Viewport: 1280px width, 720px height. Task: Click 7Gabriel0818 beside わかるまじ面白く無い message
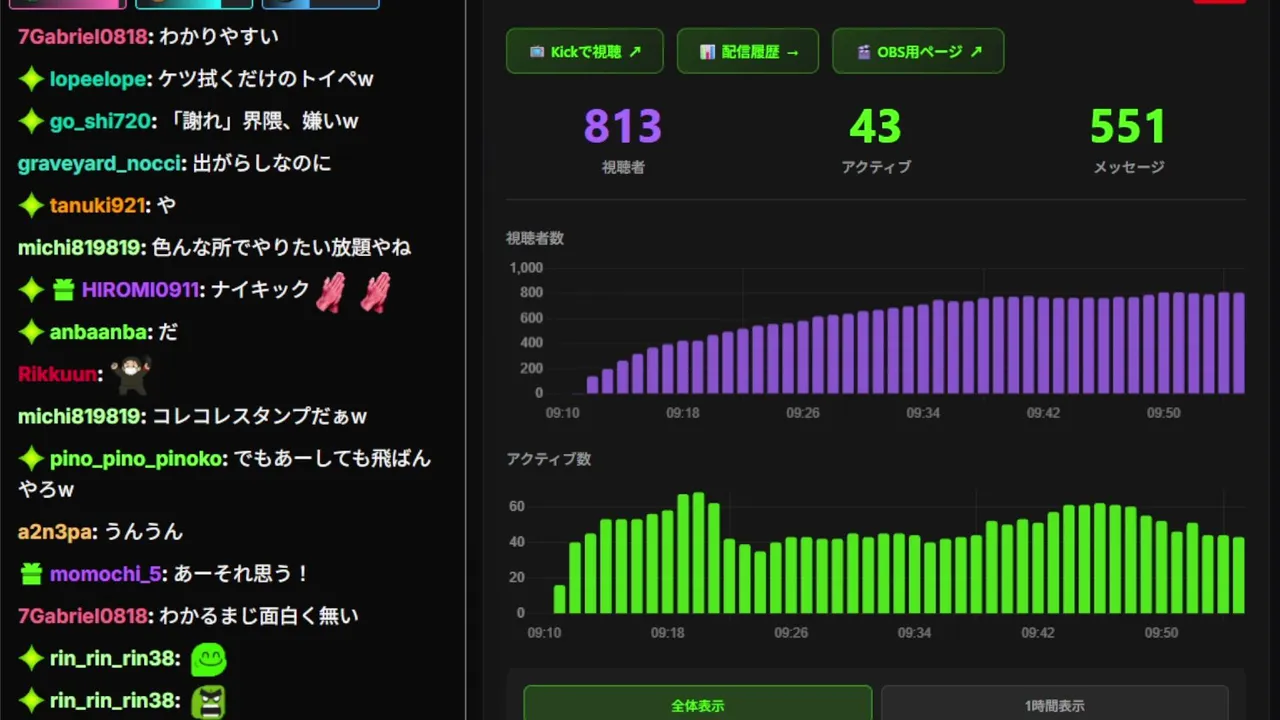click(x=83, y=616)
